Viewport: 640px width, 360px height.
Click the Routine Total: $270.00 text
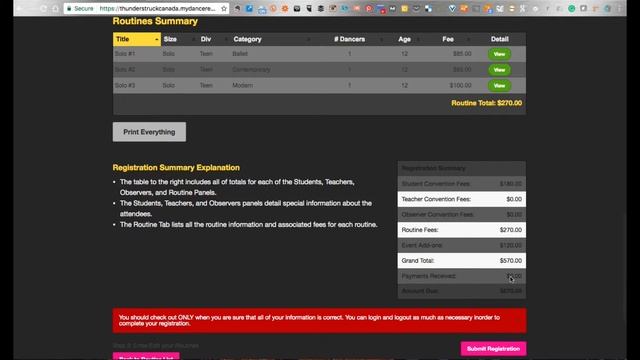pos(487,103)
